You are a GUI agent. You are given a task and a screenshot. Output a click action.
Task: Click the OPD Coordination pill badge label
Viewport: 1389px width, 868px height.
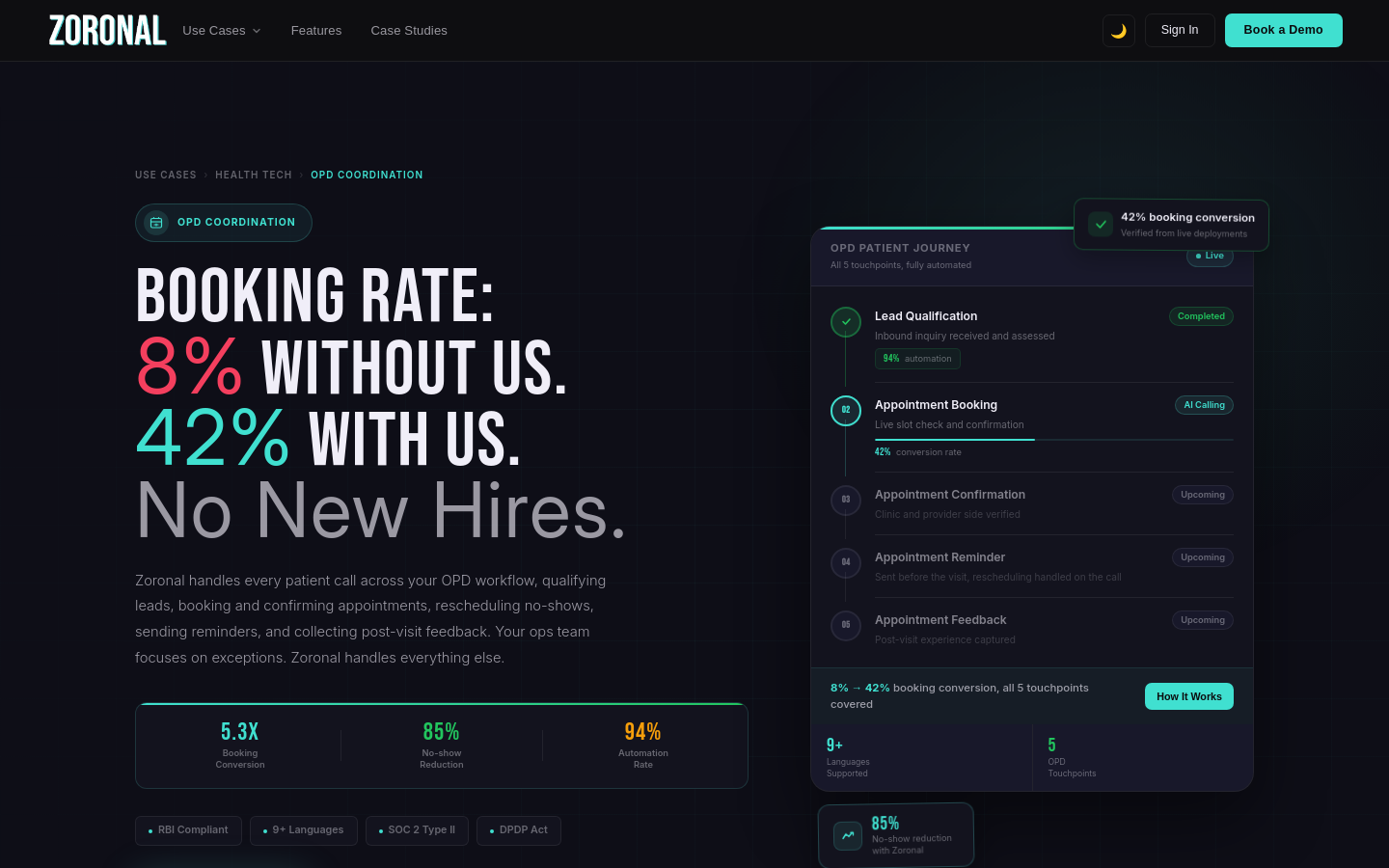[x=236, y=223]
